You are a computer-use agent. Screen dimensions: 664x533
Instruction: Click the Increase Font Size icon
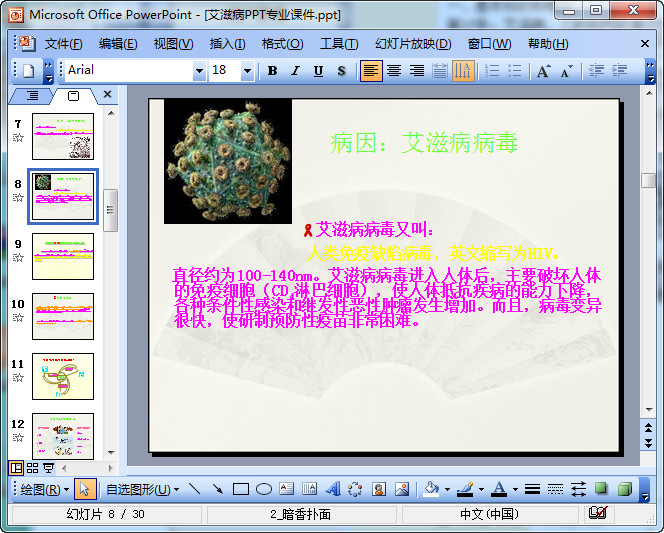pos(543,71)
